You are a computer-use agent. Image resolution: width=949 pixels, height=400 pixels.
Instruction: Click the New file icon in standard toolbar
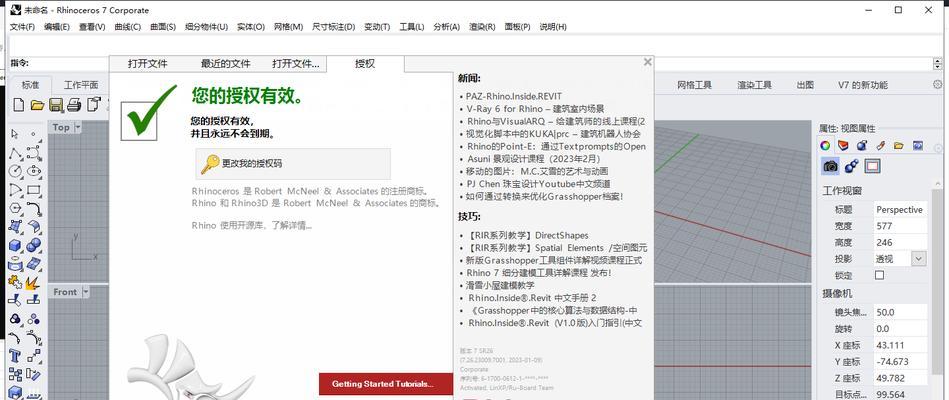tap(18, 104)
